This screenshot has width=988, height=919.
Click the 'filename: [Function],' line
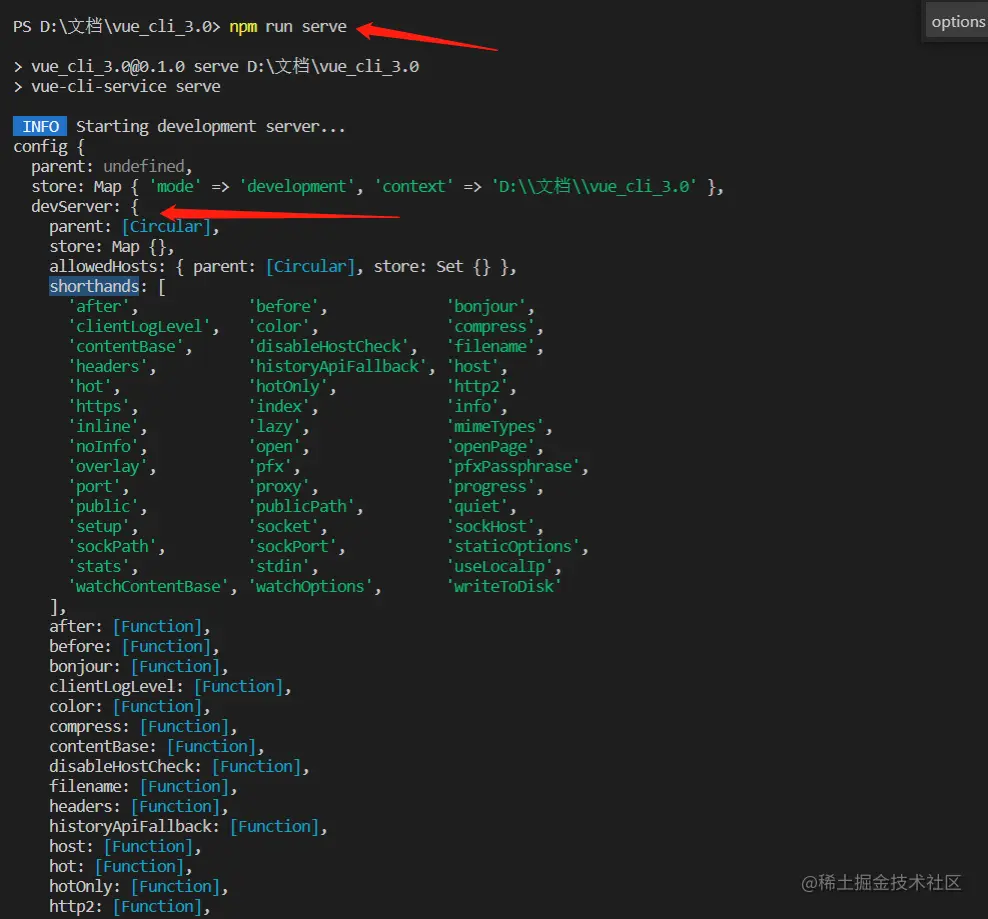pos(143,787)
